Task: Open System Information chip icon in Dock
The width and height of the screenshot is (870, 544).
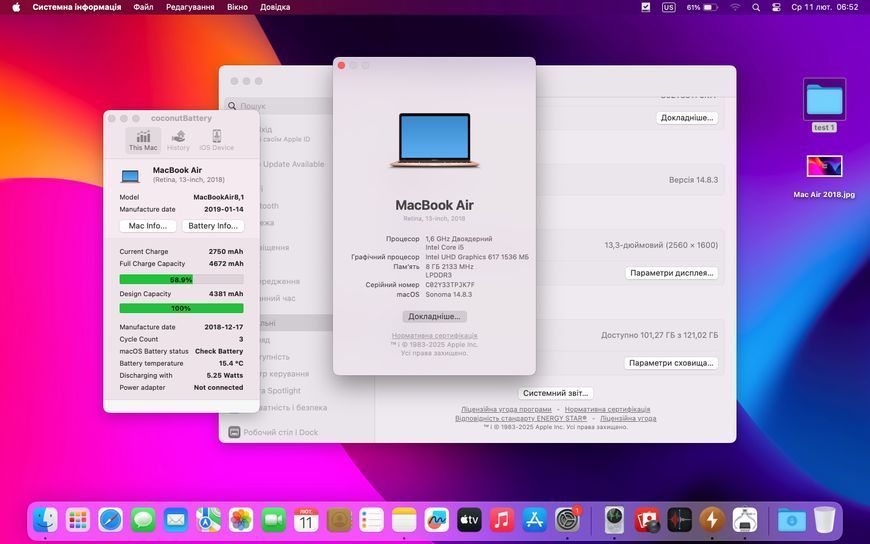Action: tap(614, 520)
